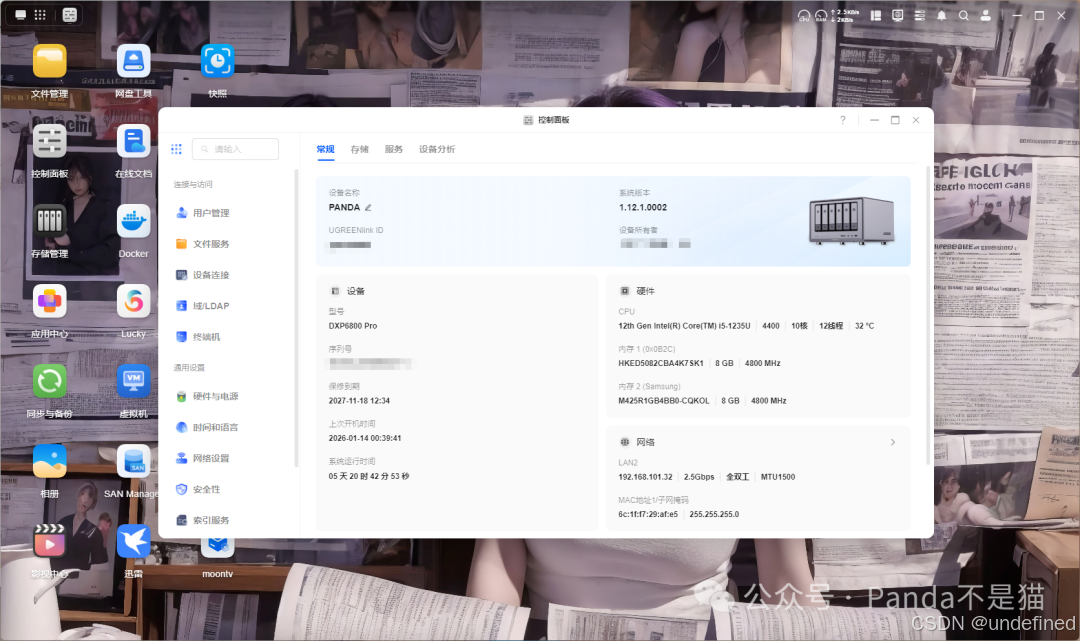Open the 控制面板 desktop icon
The width and height of the screenshot is (1080, 641).
tap(50, 141)
